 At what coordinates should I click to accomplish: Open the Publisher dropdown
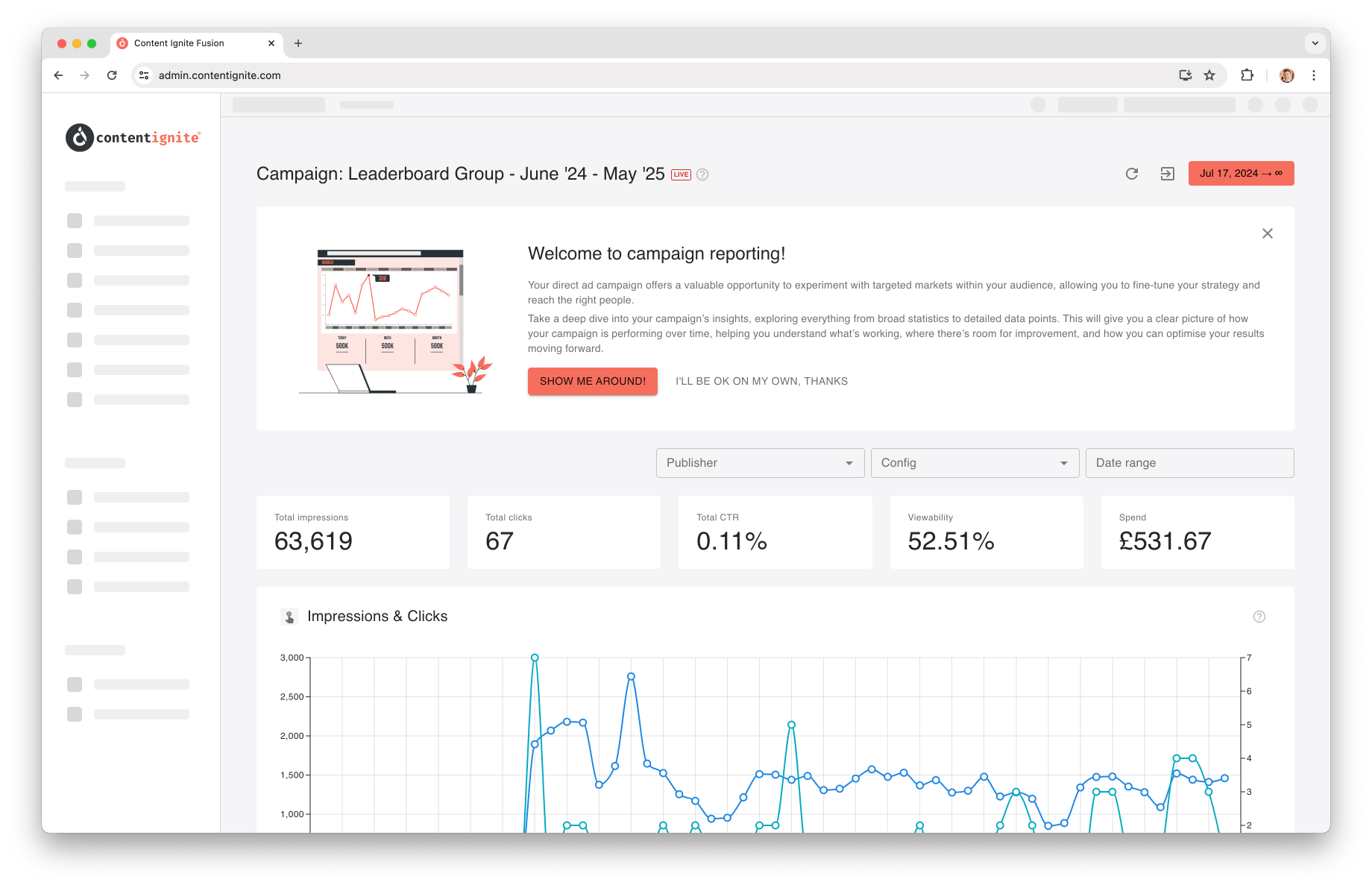click(759, 462)
